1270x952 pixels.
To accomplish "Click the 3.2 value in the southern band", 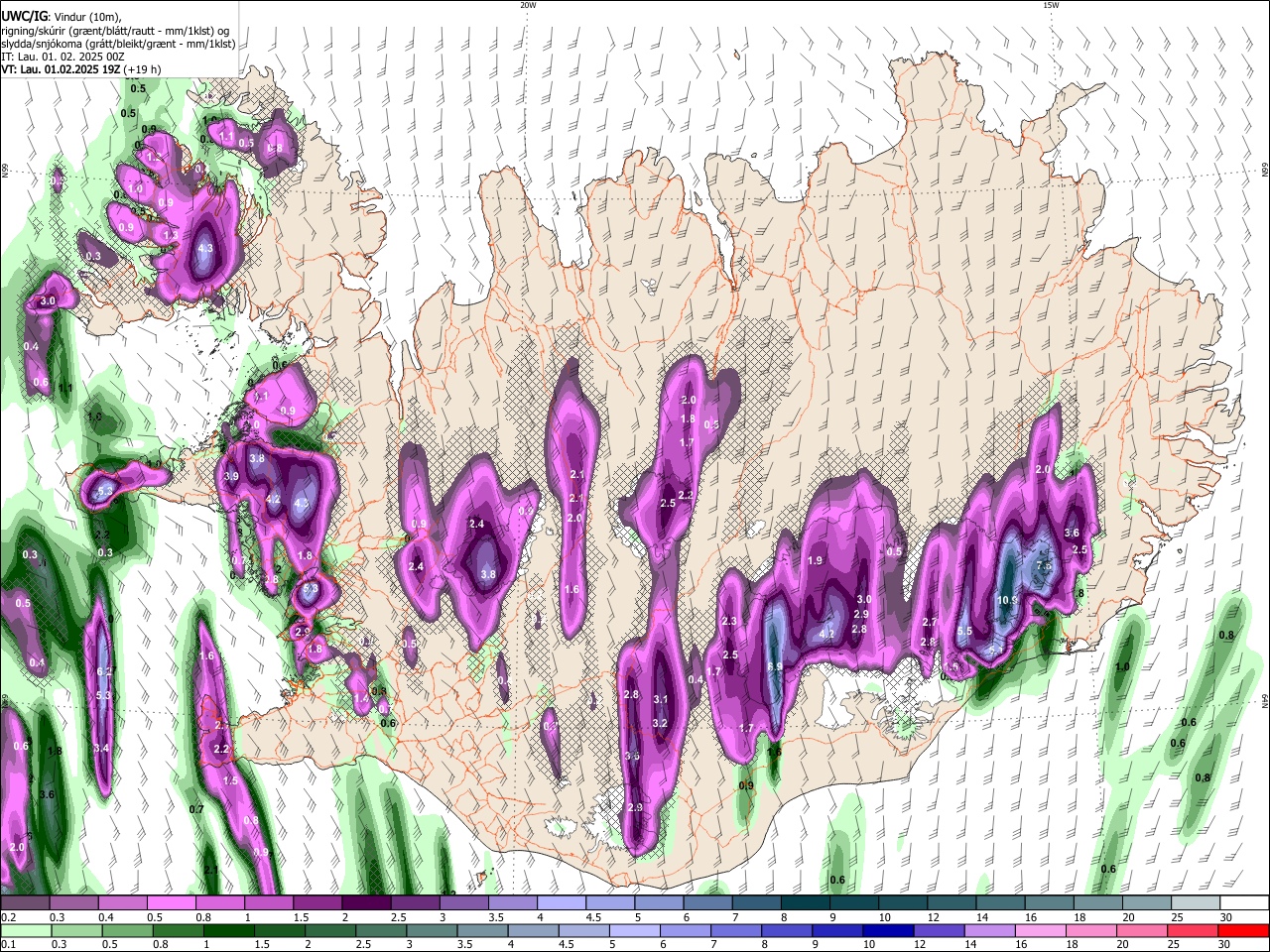I will (660, 723).
